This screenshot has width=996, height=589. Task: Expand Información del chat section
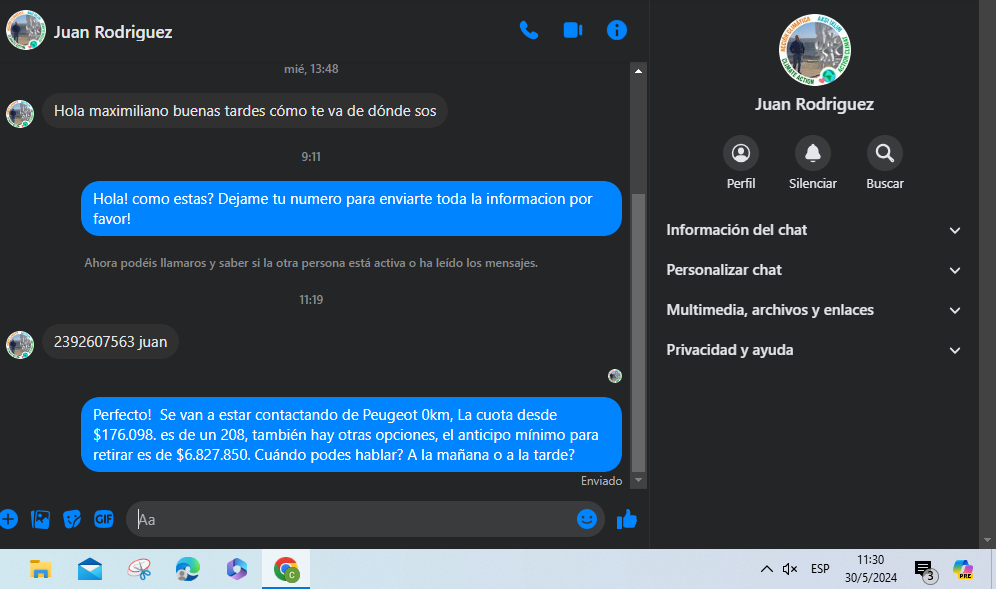(x=813, y=230)
